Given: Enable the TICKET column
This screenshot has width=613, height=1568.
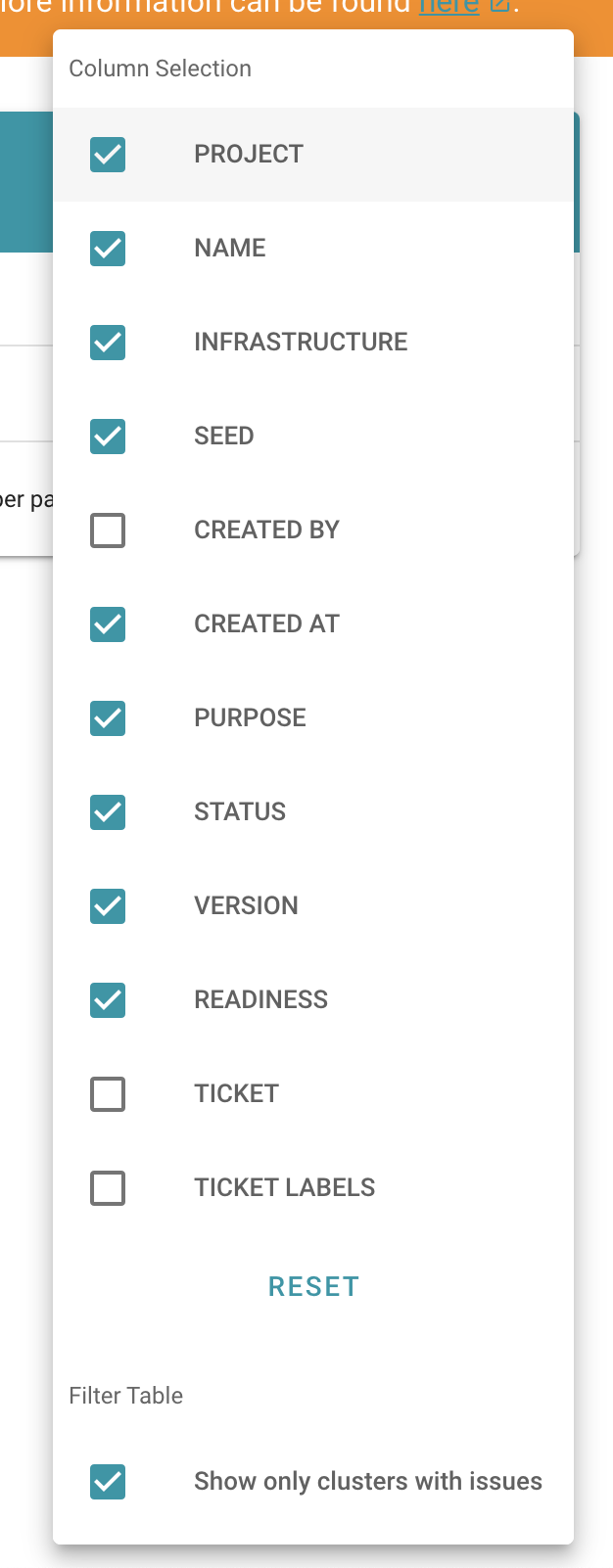Looking at the screenshot, I should (x=108, y=1094).
